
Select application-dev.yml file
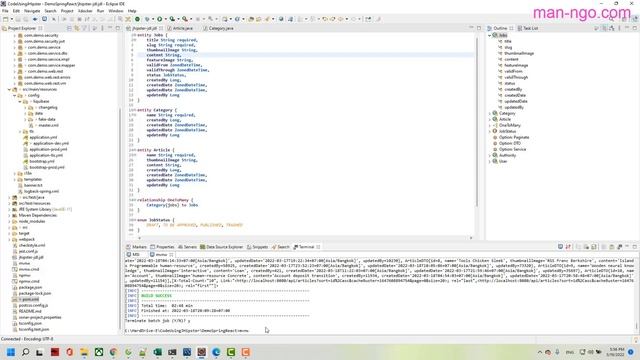click(51, 143)
